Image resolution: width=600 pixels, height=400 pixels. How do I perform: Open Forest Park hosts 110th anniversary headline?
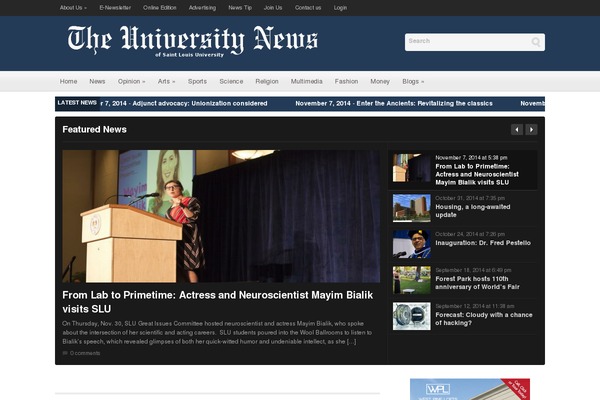[x=477, y=283]
